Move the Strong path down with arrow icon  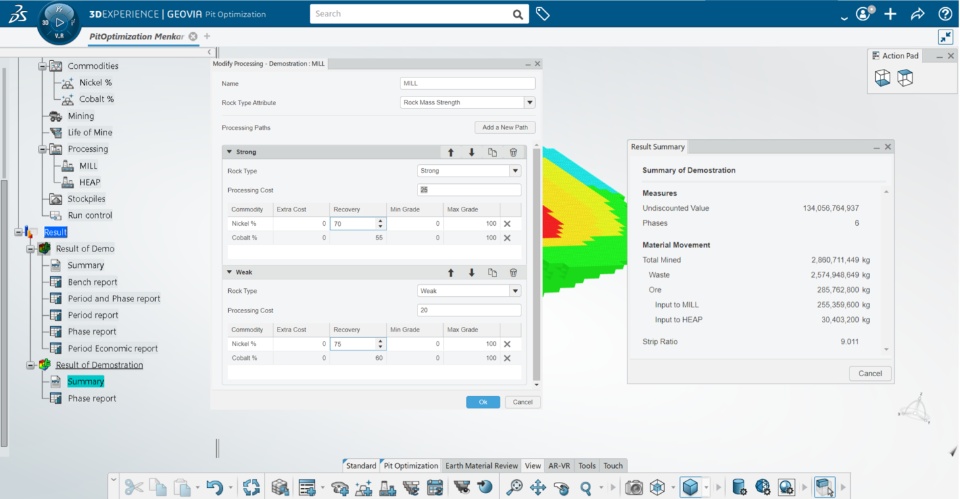[471, 152]
